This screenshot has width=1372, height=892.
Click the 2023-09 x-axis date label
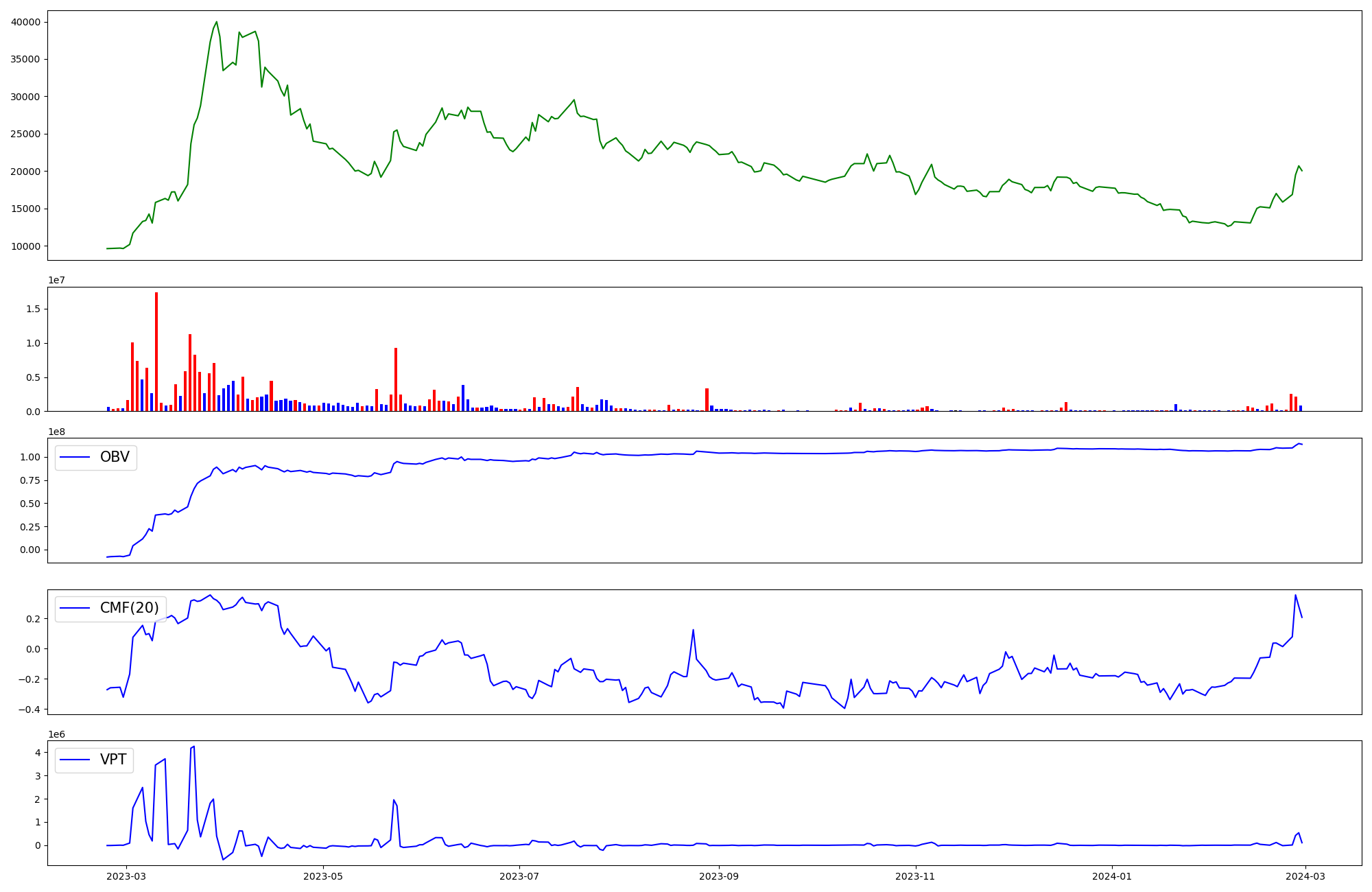[x=719, y=876]
